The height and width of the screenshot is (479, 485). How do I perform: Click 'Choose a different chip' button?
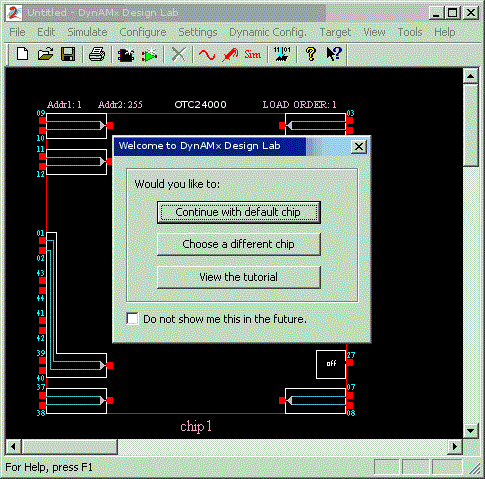239,244
